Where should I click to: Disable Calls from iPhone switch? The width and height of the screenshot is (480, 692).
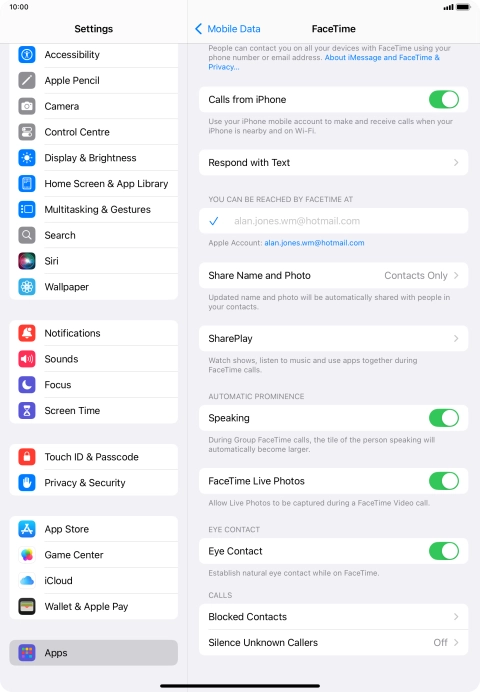tap(444, 99)
